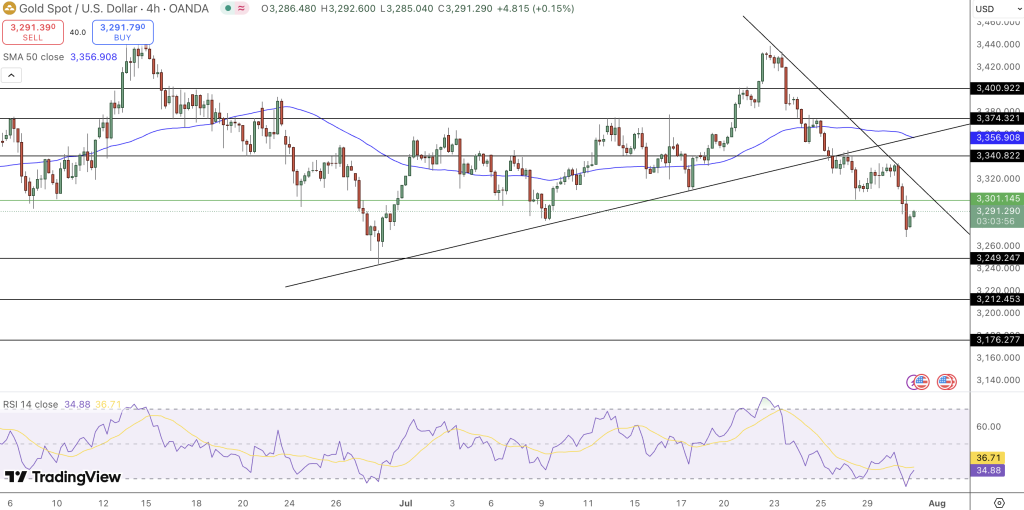
Task: Click the 23 date on time axis
Action: (x=773, y=503)
